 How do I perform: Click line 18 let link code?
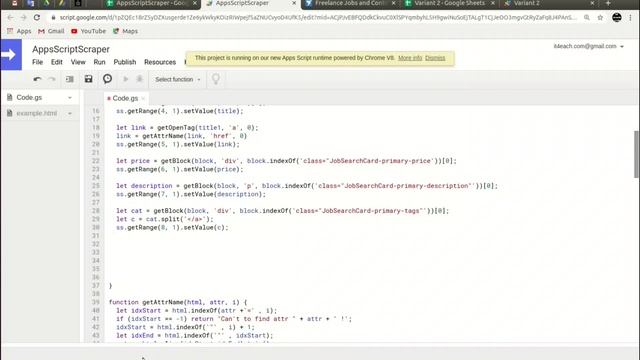point(187,128)
